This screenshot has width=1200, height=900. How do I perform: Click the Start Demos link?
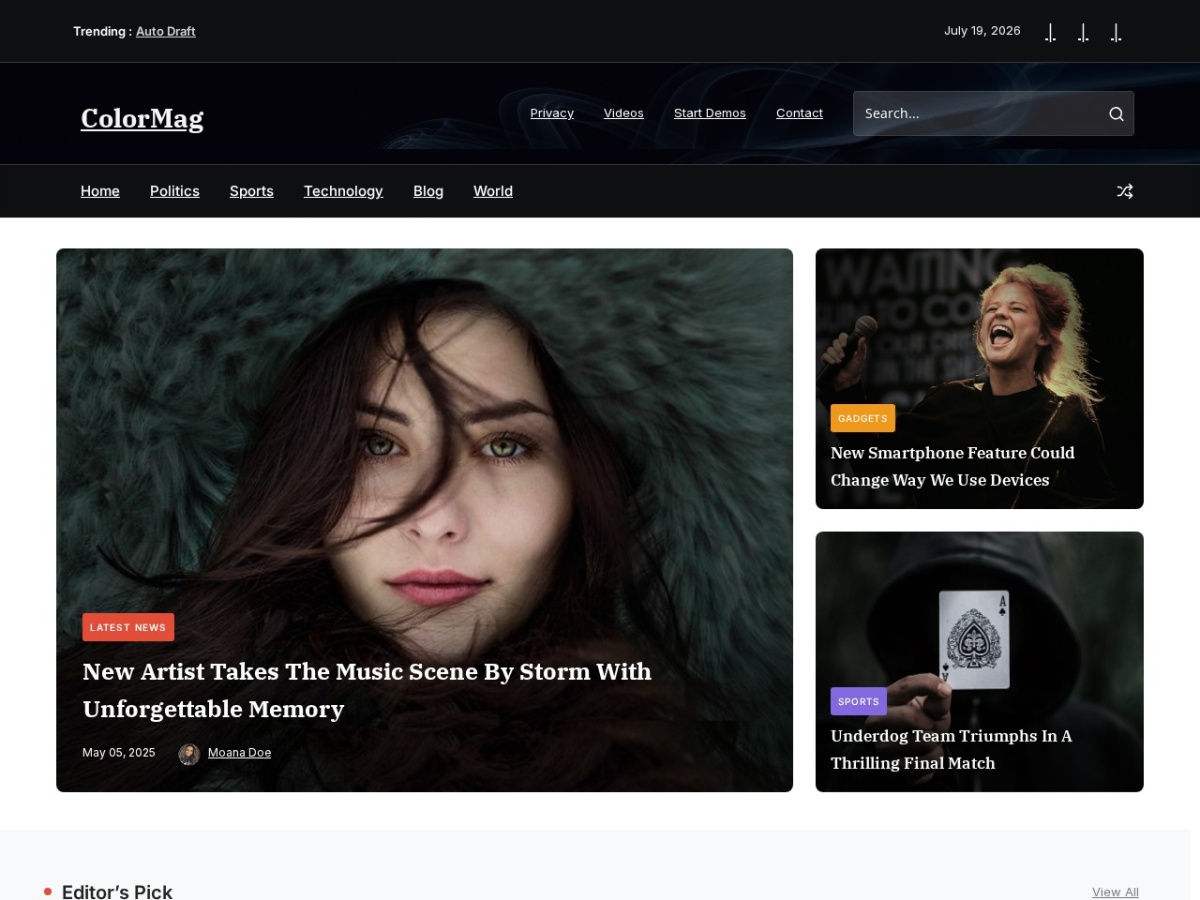point(710,113)
